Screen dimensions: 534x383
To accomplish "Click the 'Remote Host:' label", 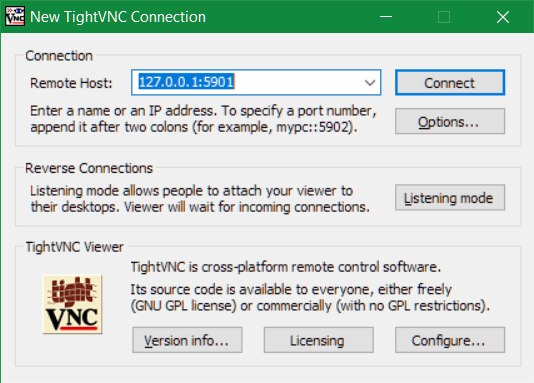I will click(71, 83).
